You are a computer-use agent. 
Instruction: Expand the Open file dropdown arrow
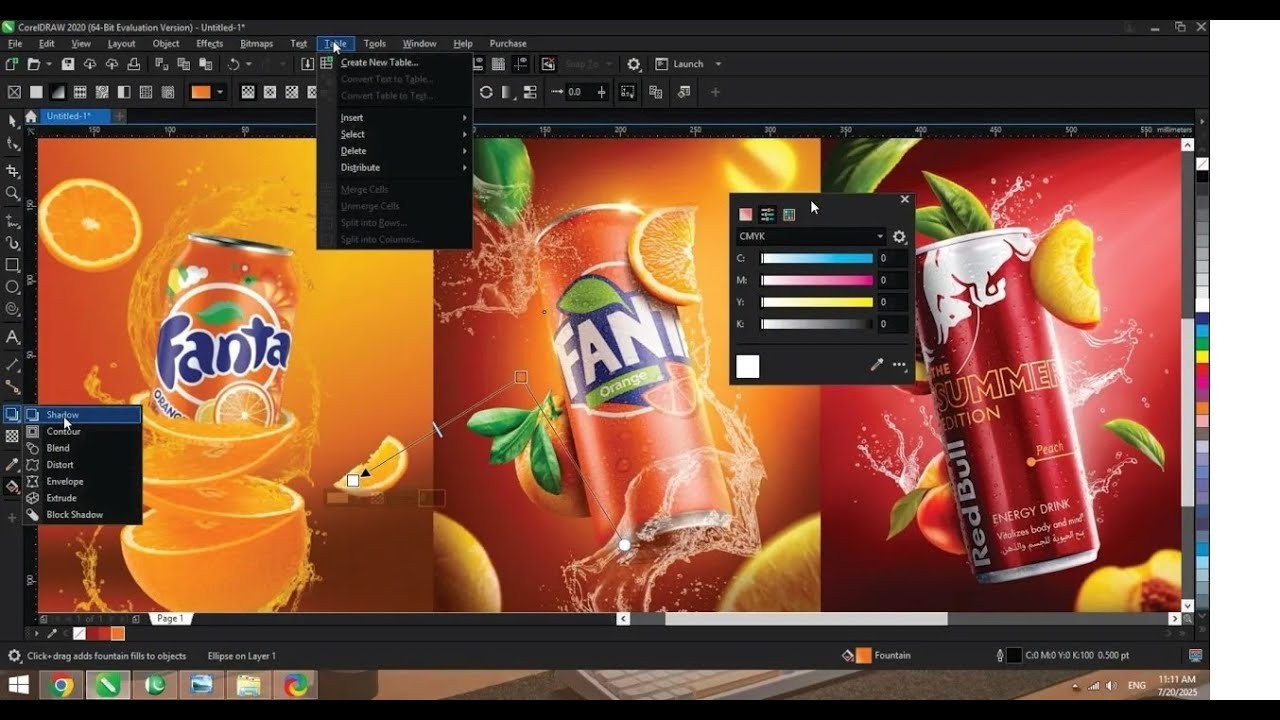(48, 64)
